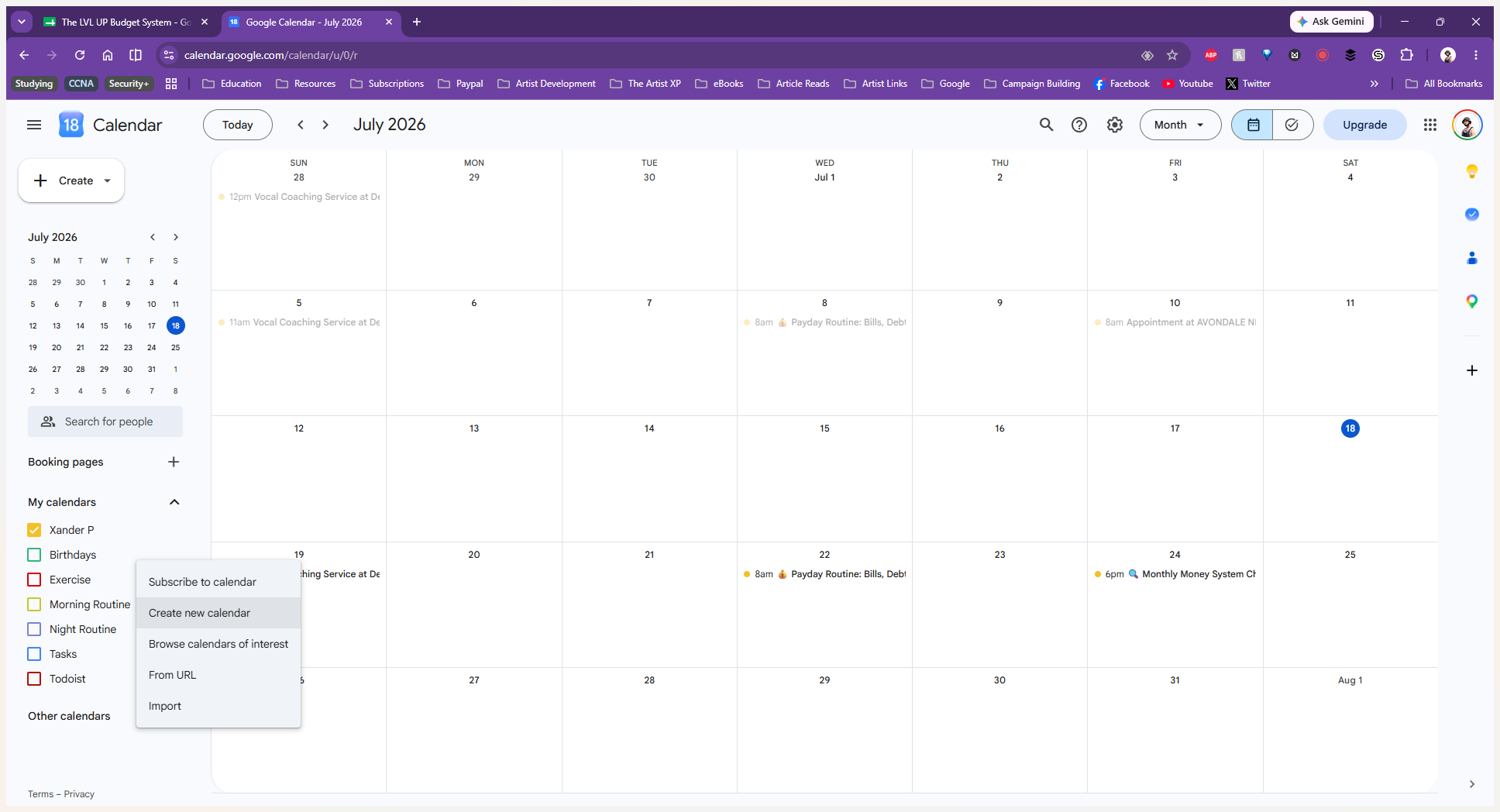1500x812 pixels.
Task: Open the Facebook bookmark
Action: pos(1122,84)
